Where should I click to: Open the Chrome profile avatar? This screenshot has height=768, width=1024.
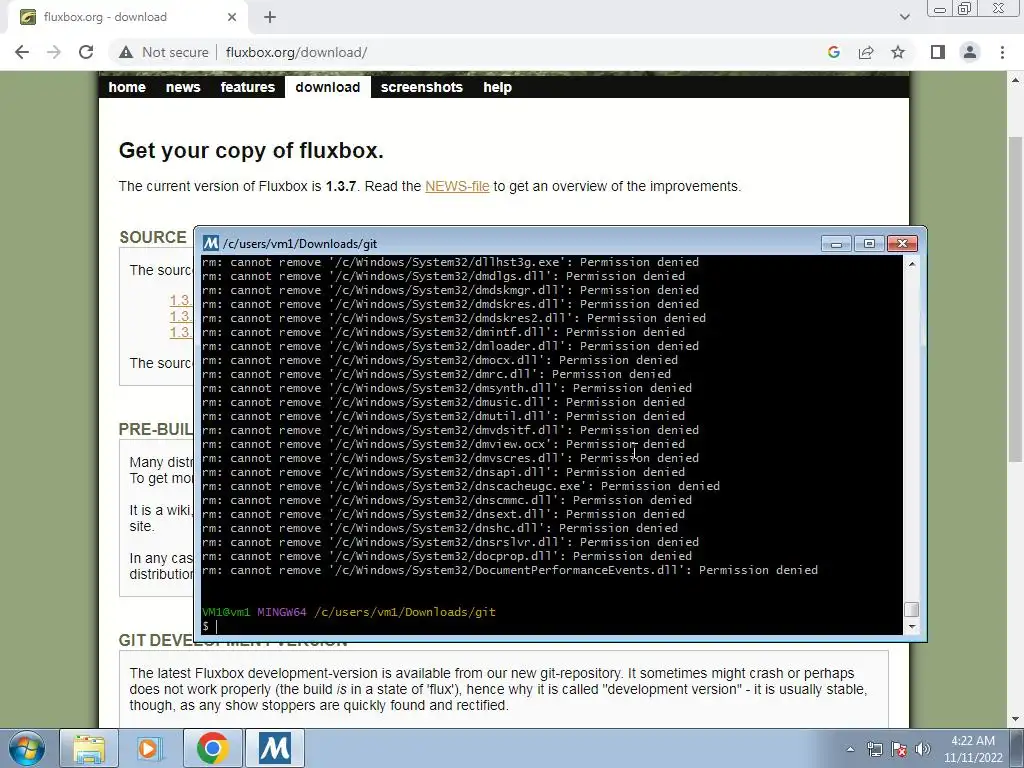[x=970, y=52]
